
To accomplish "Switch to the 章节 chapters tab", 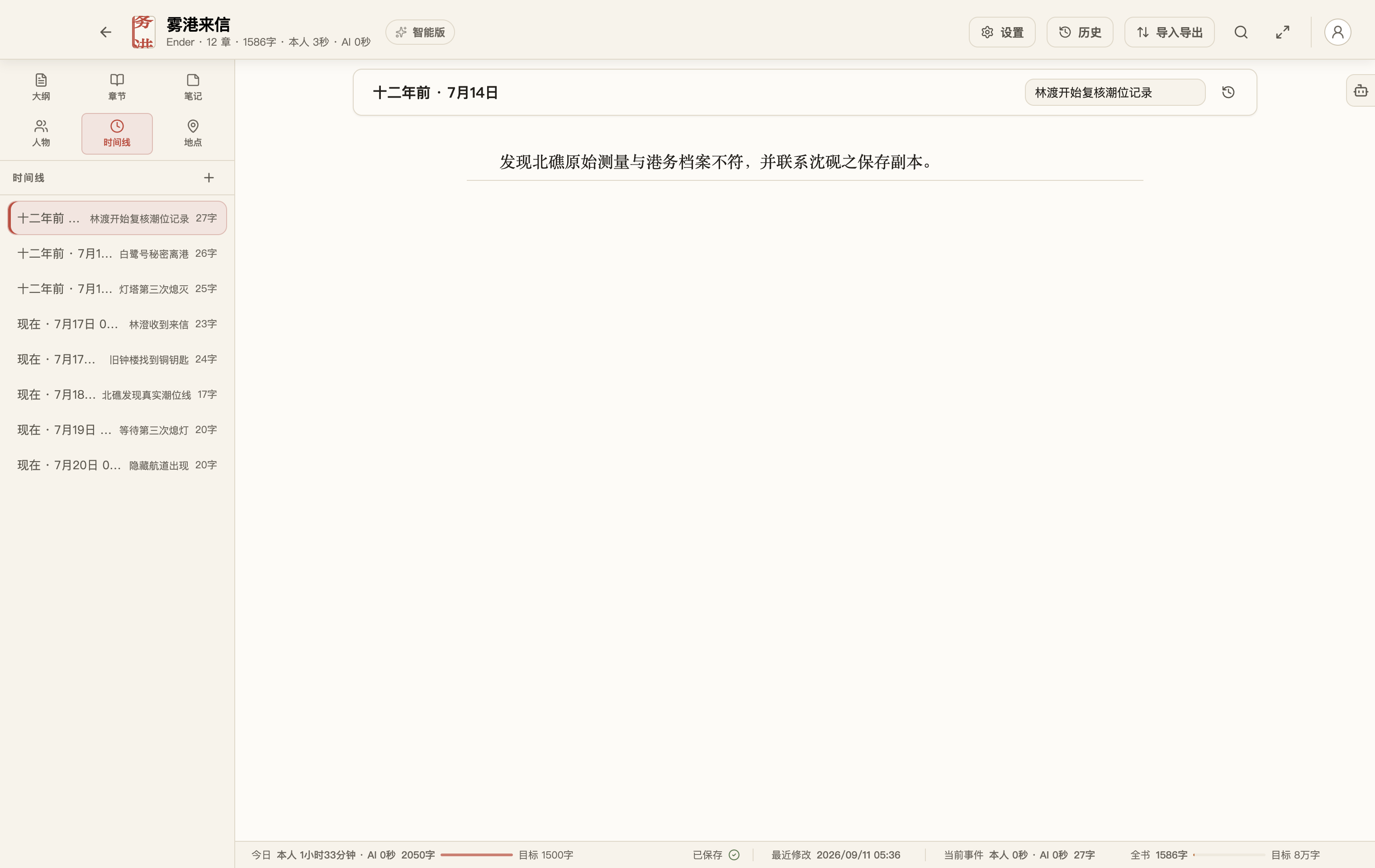I will 117,87.
